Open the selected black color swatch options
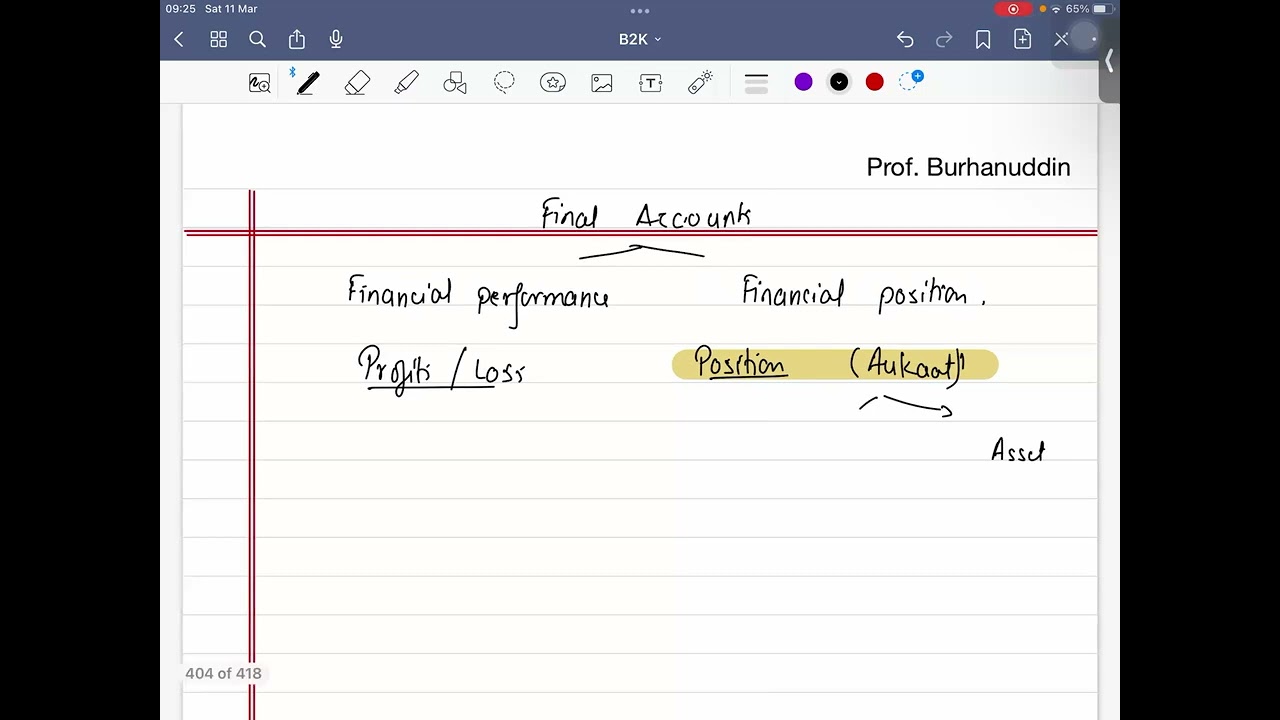 click(839, 82)
